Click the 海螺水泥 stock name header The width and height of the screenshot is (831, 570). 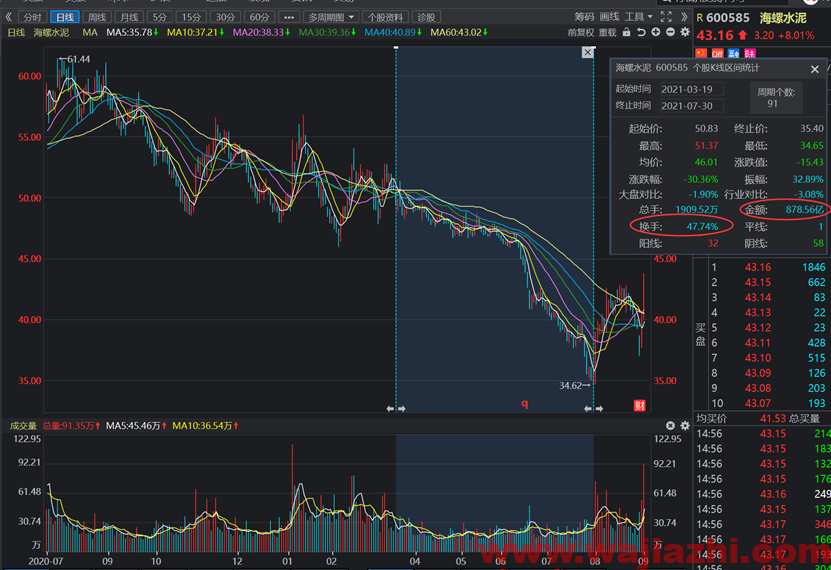coord(783,18)
